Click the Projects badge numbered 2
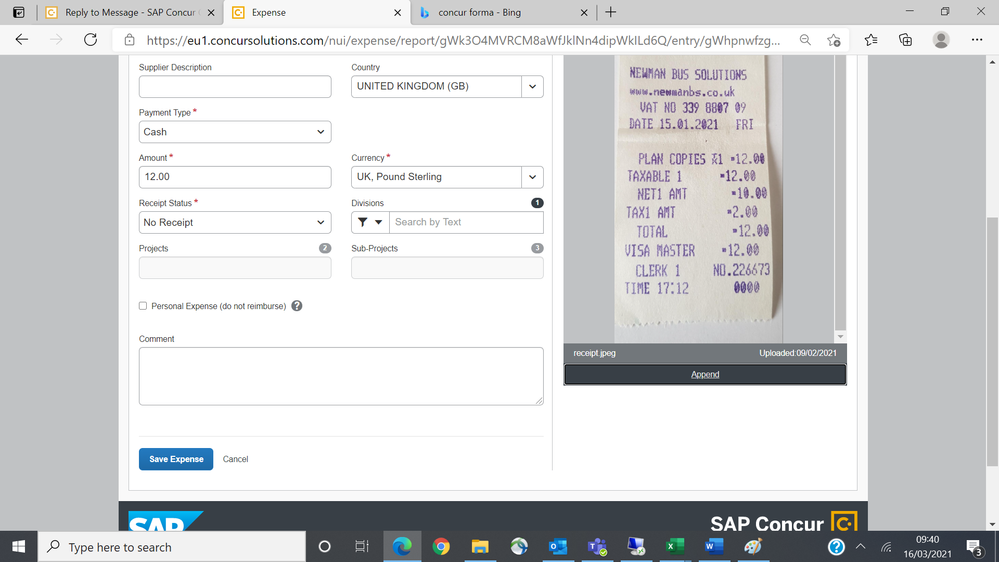This screenshot has width=999, height=562. [x=325, y=248]
